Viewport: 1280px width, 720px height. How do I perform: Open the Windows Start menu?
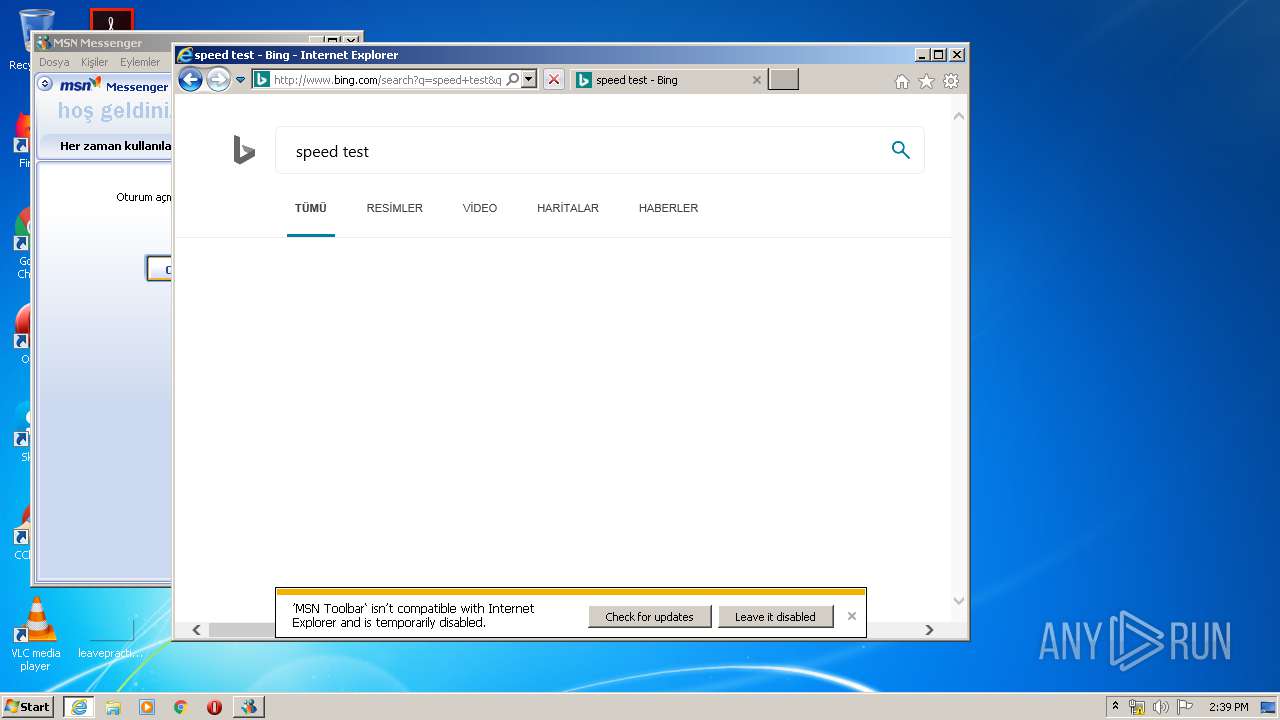tap(29, 706)
